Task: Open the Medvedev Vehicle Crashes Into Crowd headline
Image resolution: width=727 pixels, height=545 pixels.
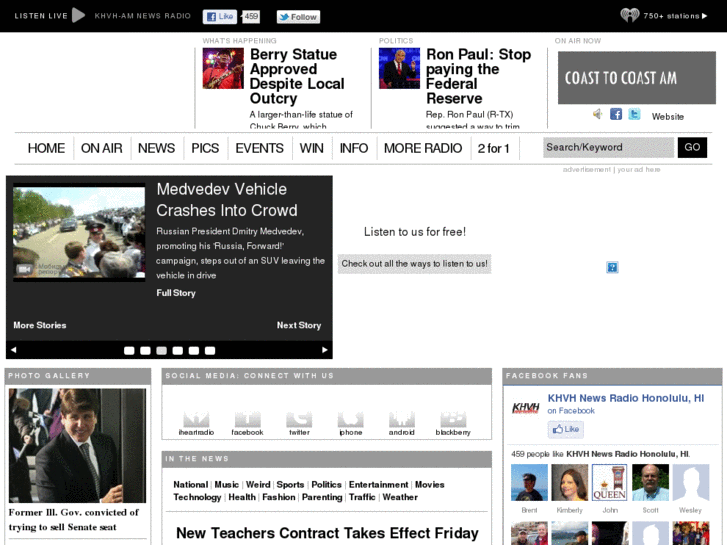Action: (x=227, y=200)
